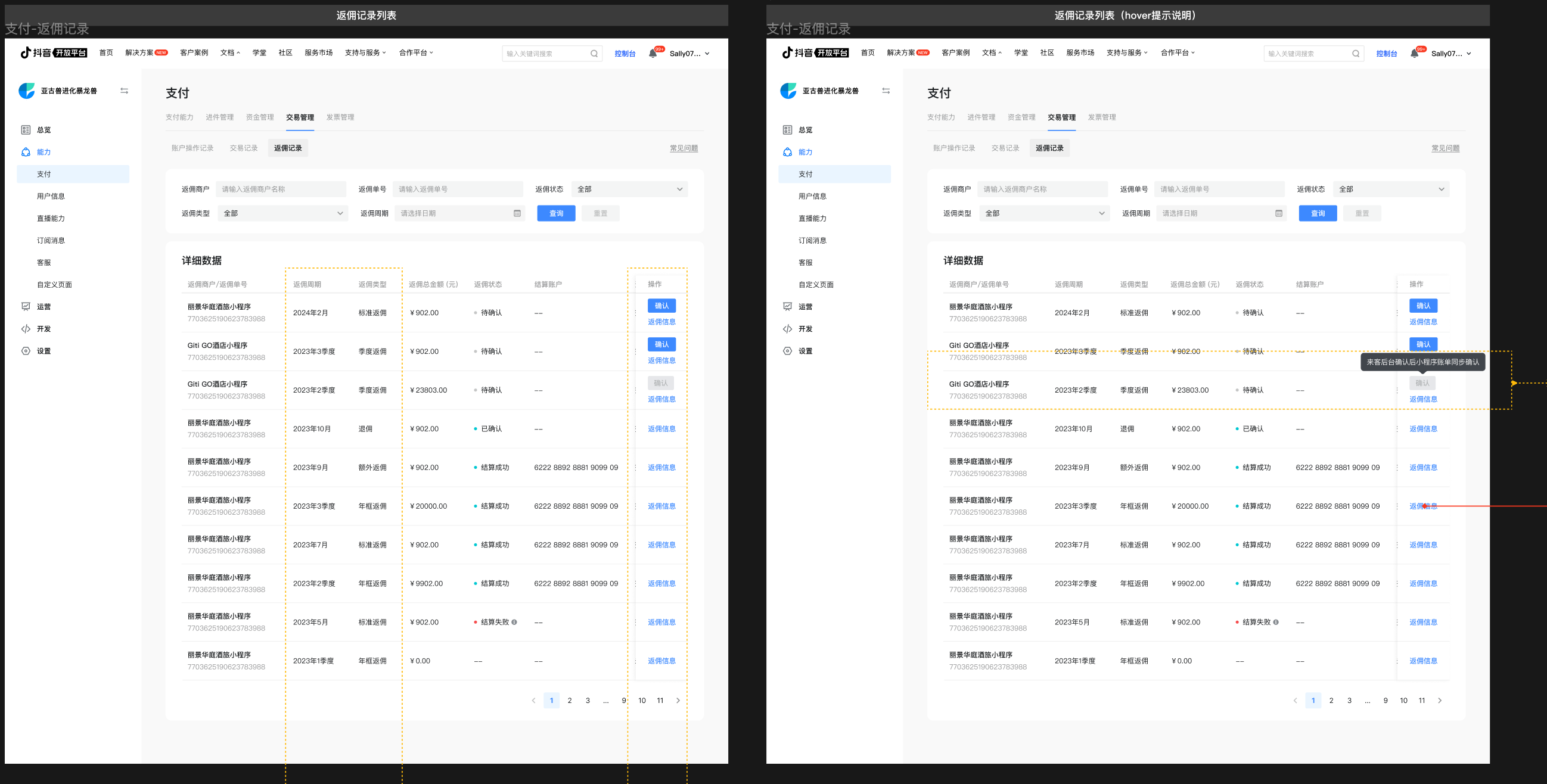Click the notification bell icon in left mockup

click(x=653, y=54)
